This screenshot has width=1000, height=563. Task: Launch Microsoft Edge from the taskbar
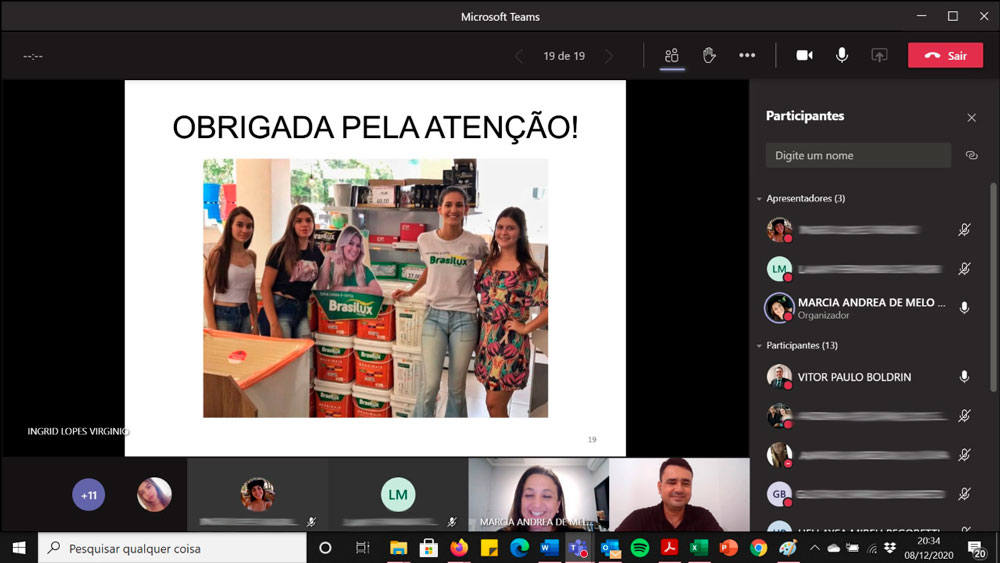519,548
